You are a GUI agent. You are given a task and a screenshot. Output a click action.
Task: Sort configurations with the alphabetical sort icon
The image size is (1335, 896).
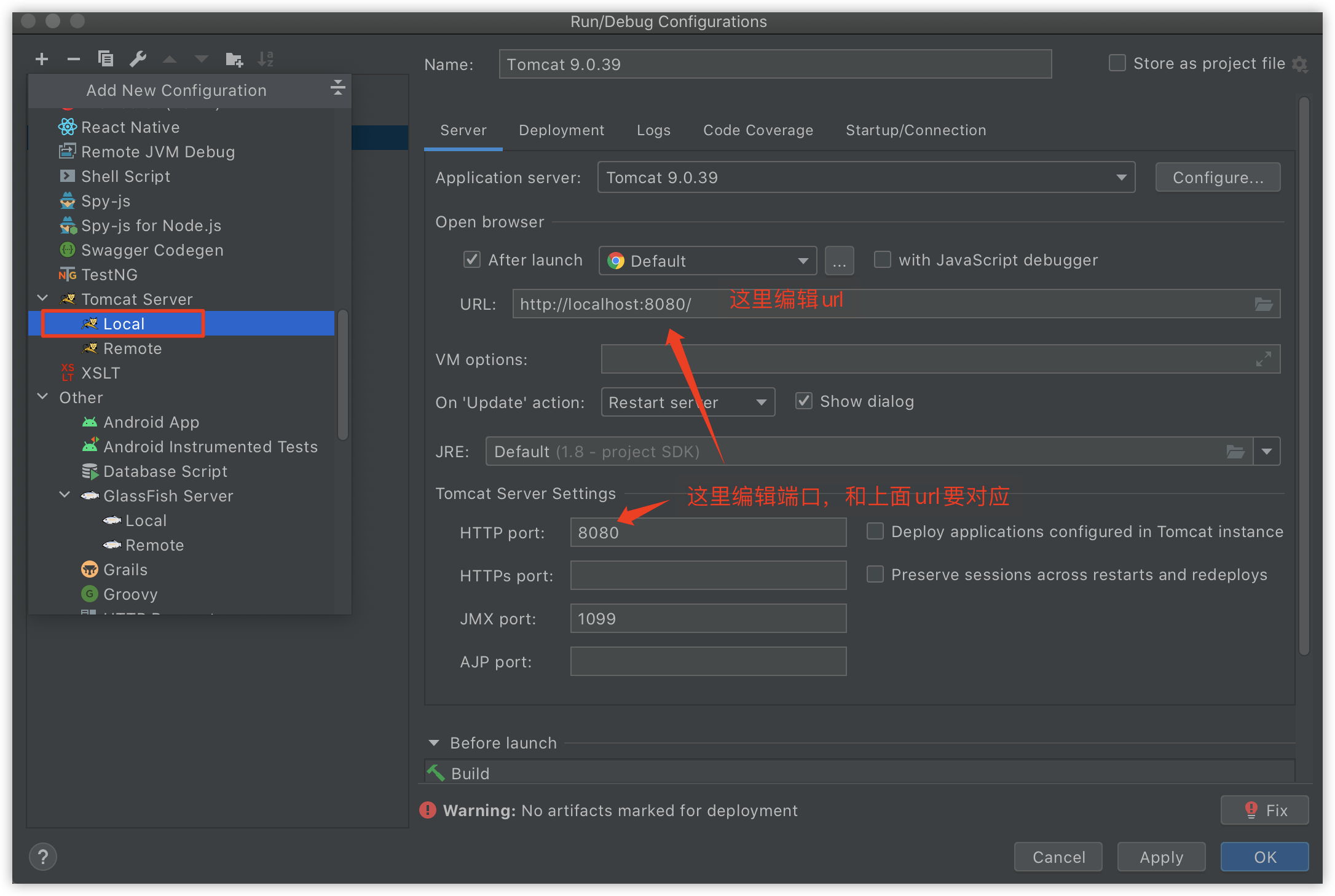[266, 58]
